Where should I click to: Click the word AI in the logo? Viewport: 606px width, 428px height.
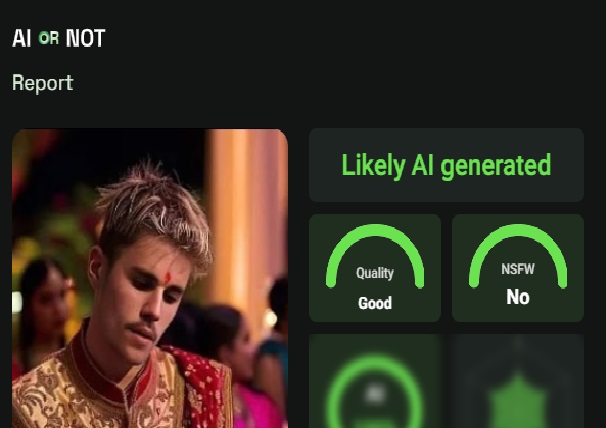point(21,38)
